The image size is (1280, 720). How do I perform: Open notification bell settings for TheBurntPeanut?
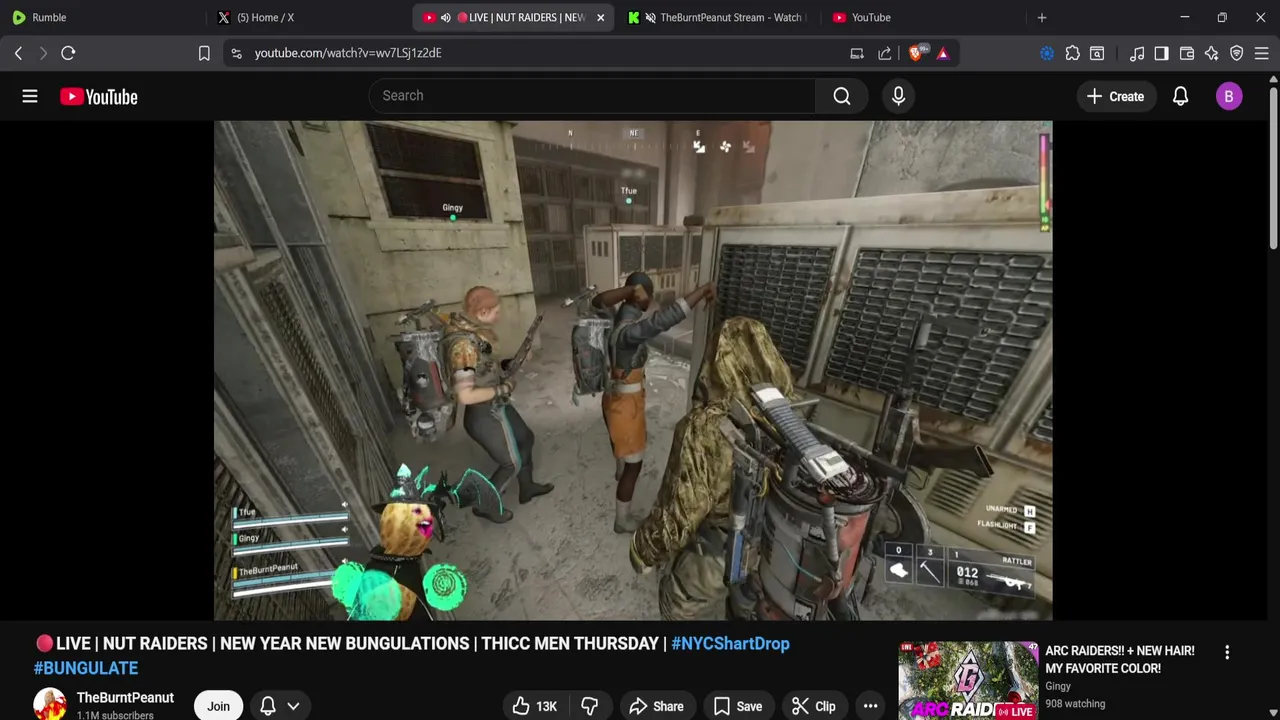(279, 706)
